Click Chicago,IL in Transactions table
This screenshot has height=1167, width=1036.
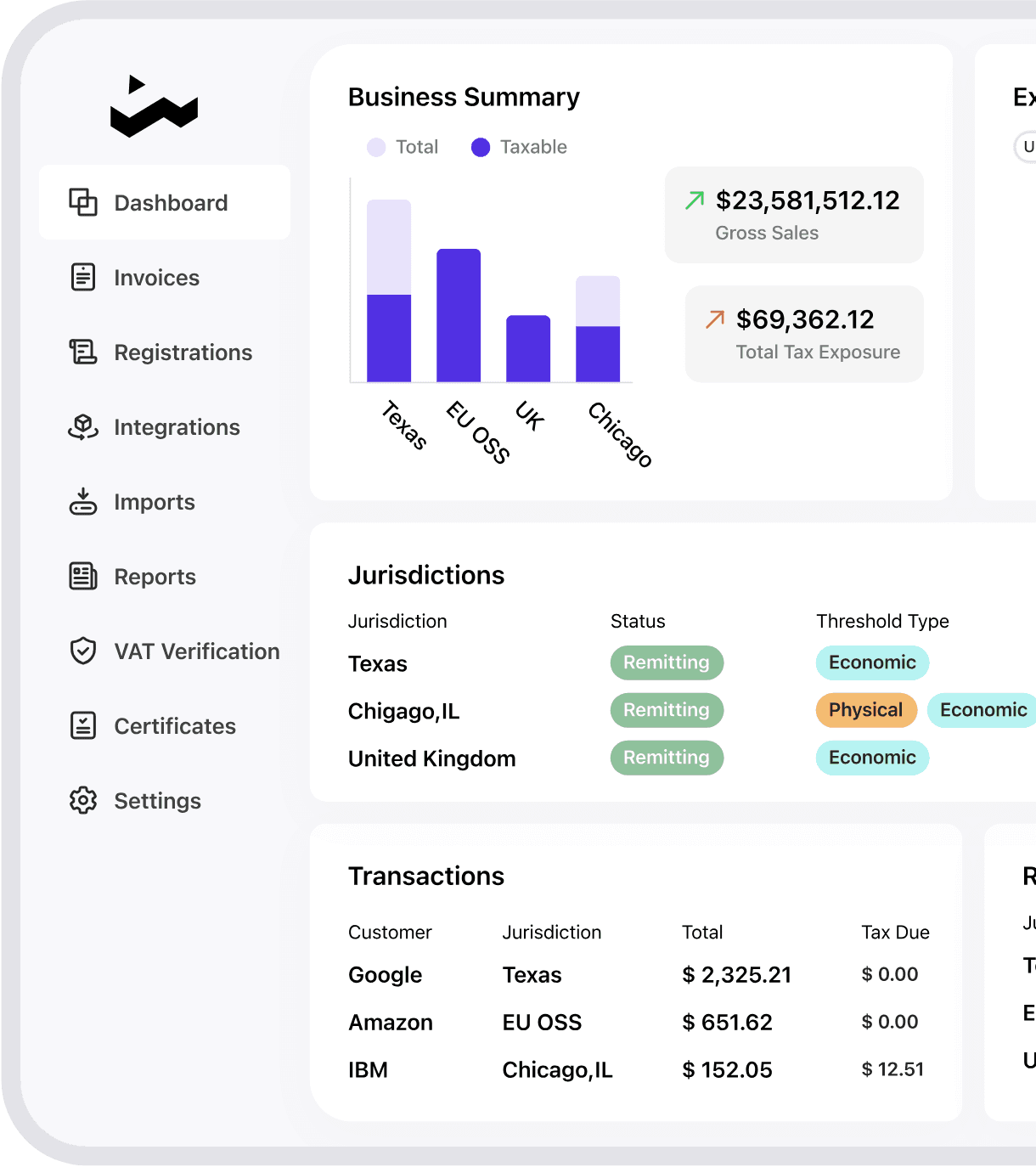click(x=557, y=1069)
